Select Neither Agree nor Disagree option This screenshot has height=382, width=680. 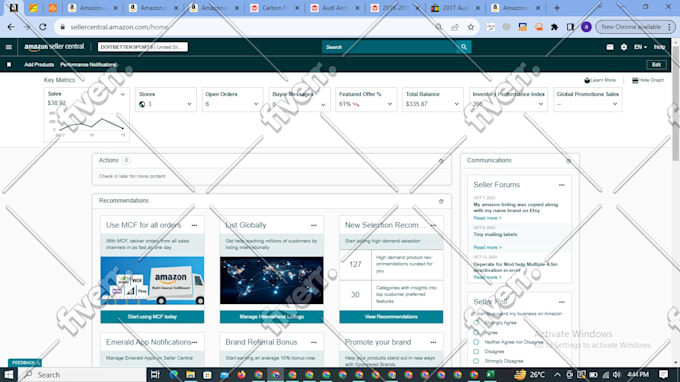pos(476,342)
